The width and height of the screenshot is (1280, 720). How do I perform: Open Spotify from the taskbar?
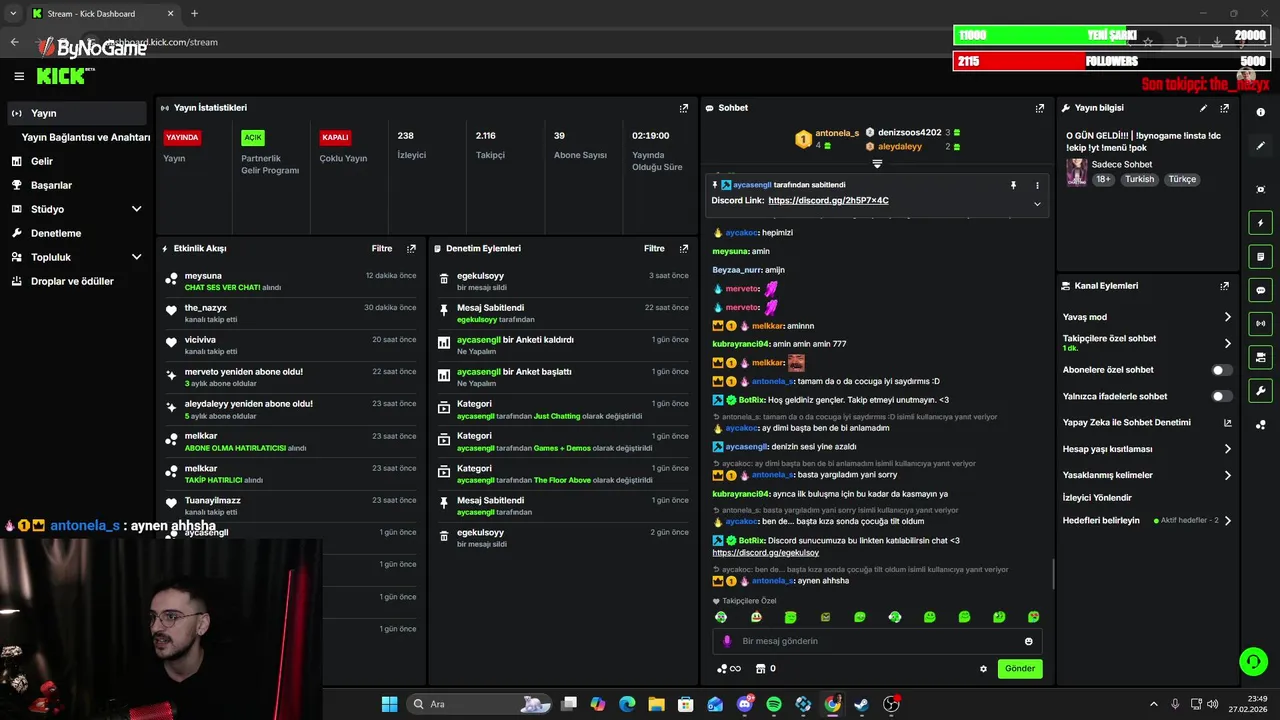(x=774, y=704)
